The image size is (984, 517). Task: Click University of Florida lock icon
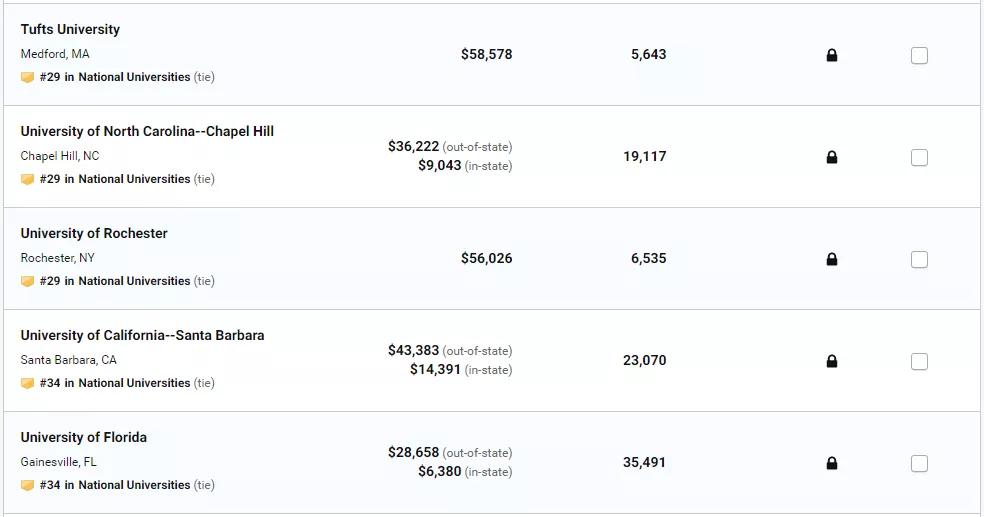coord(832,463)
